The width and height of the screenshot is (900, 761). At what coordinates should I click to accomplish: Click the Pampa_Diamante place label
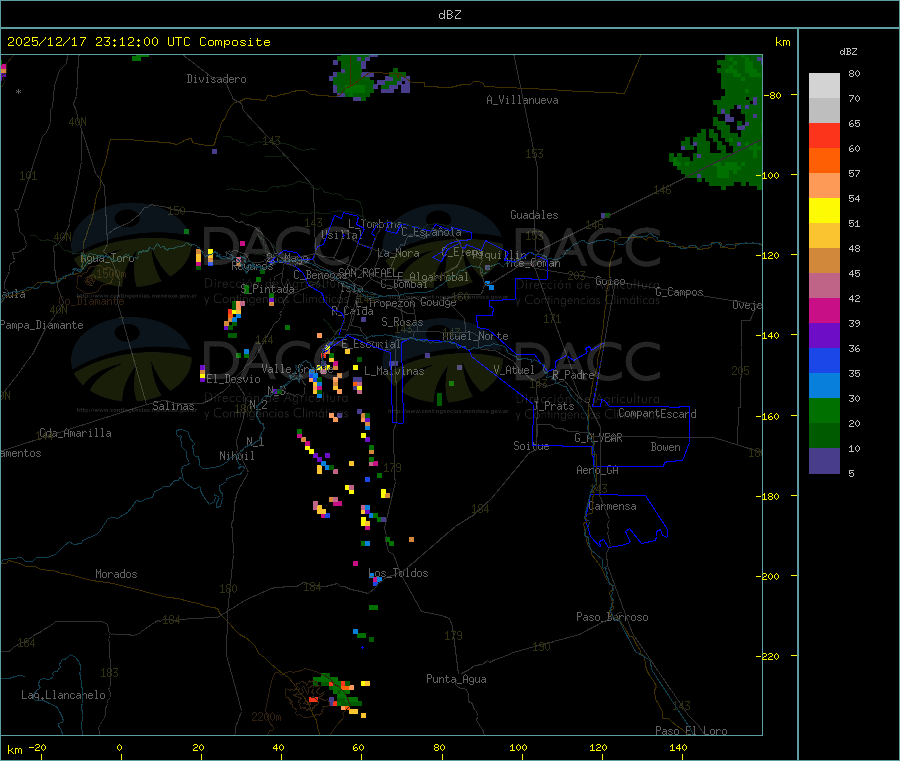coord(41,325)
